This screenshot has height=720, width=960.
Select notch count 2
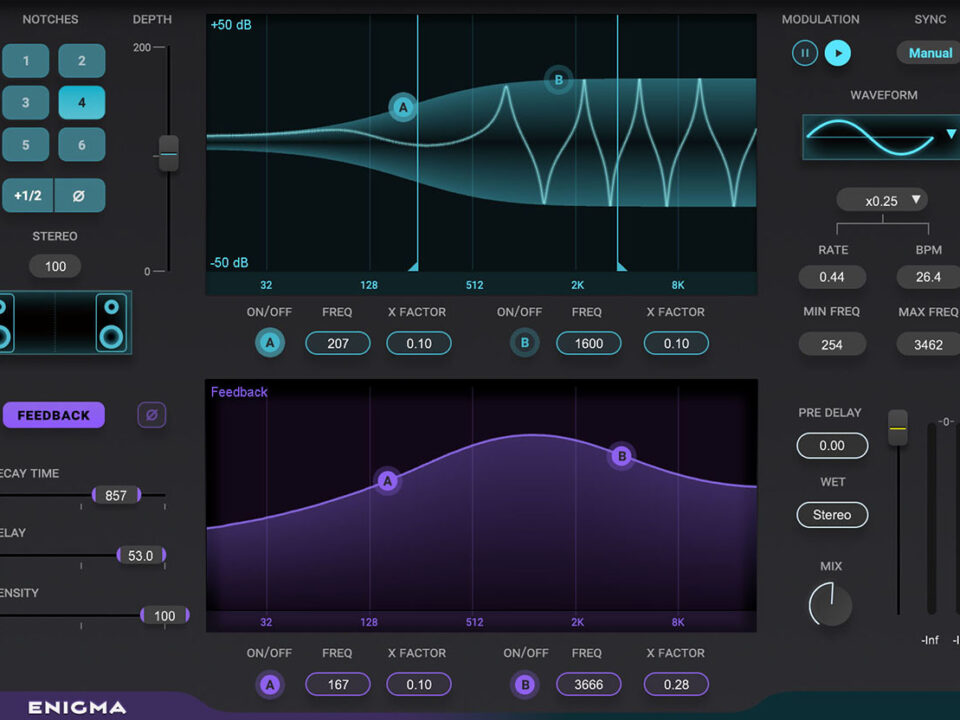click(81, 61)
